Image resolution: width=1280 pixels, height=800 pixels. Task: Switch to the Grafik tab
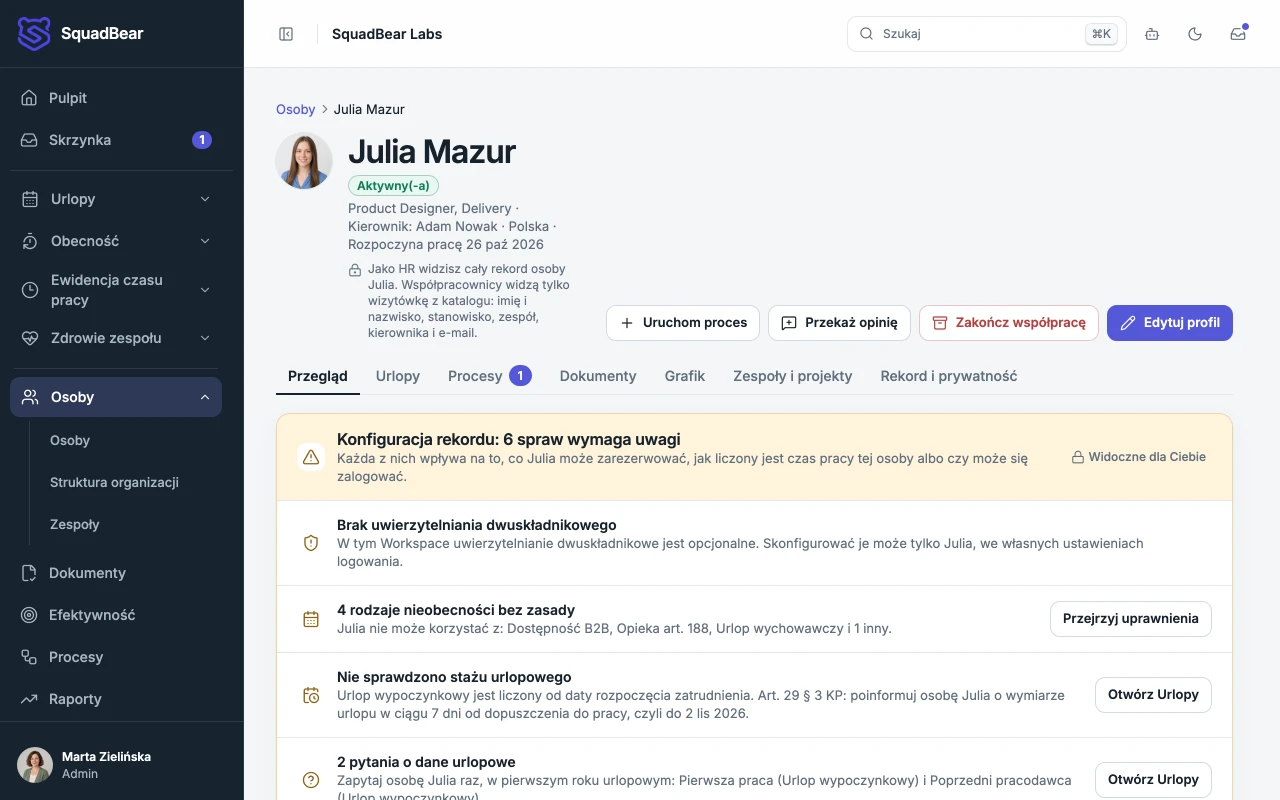685,376
